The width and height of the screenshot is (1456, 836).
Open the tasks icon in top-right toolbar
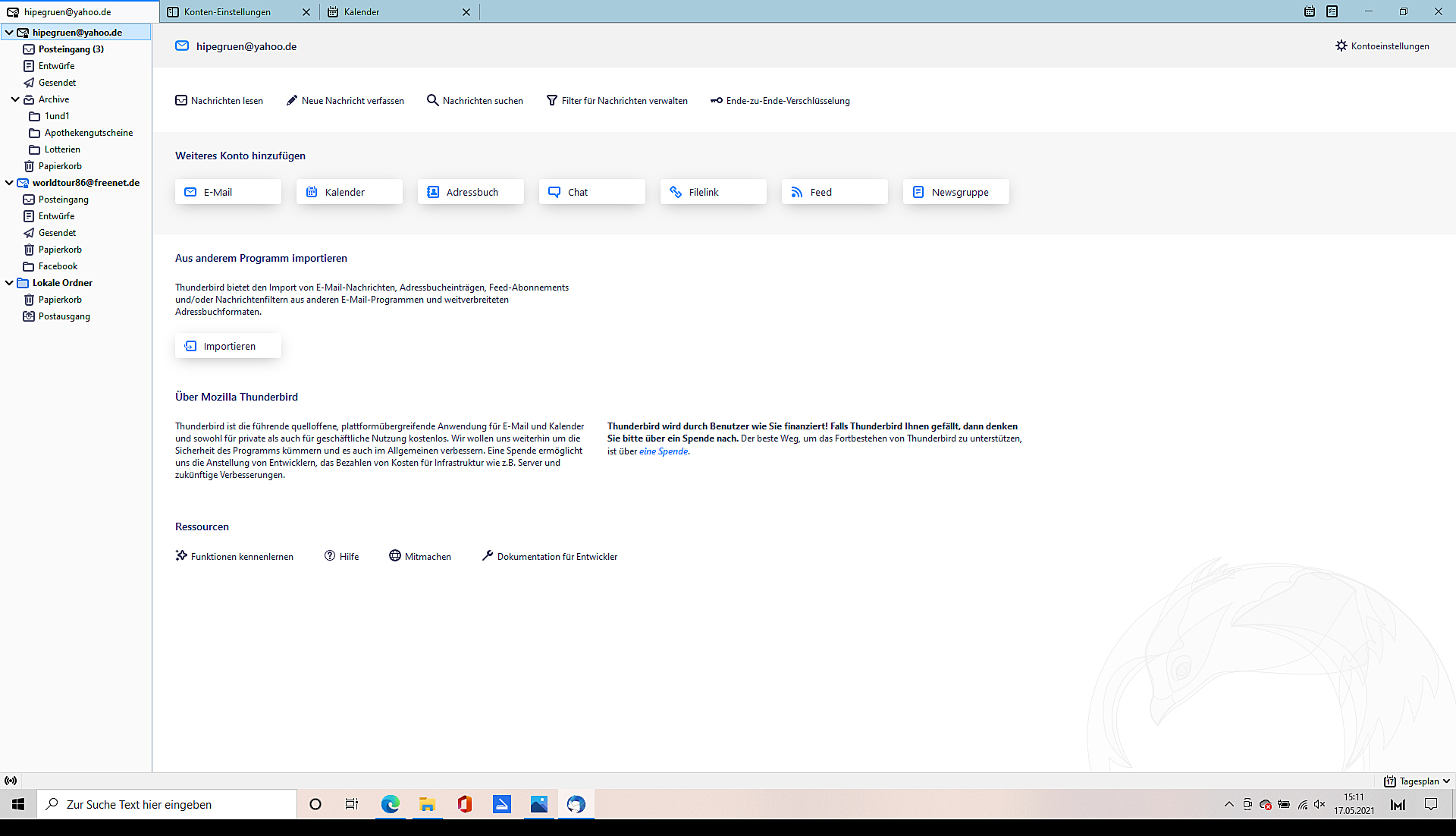pyautogui.click(x=1332, y=11)
